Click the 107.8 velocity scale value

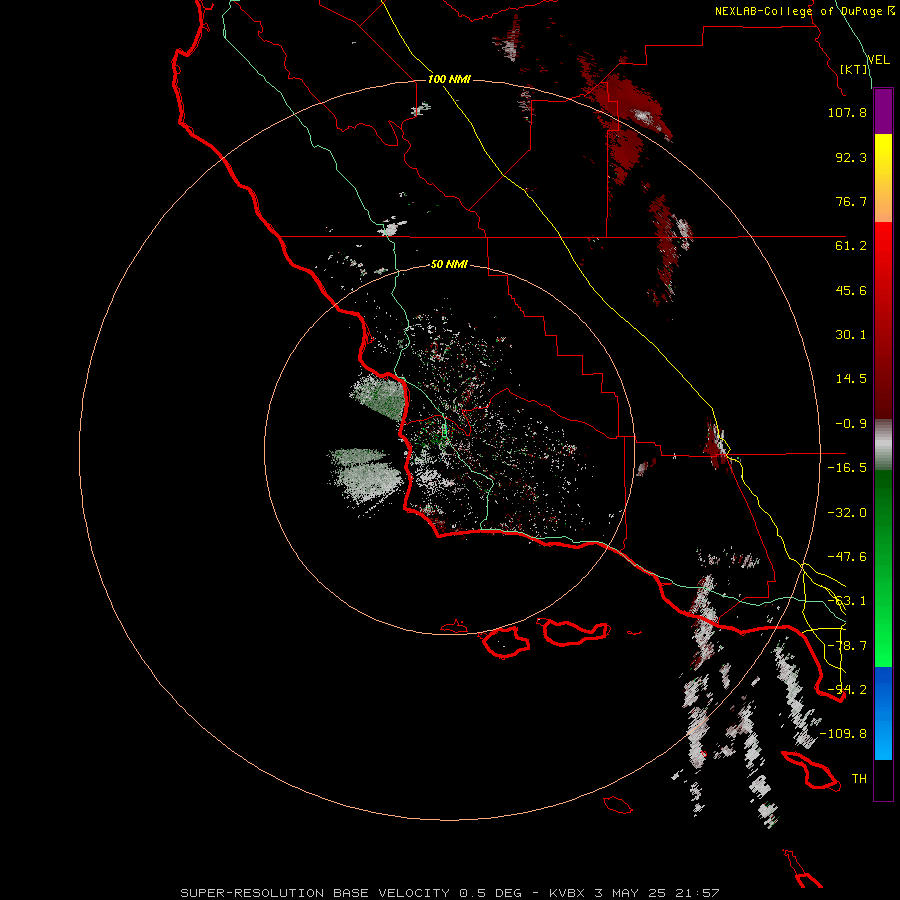(x=847, y=112)
